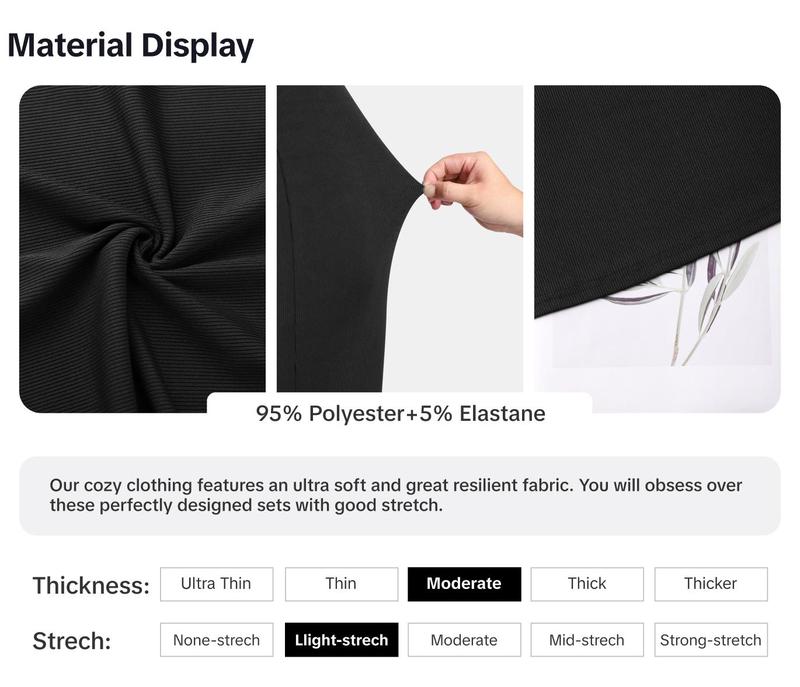Open the twisted ribbed fabric photo

pos(142,249)
